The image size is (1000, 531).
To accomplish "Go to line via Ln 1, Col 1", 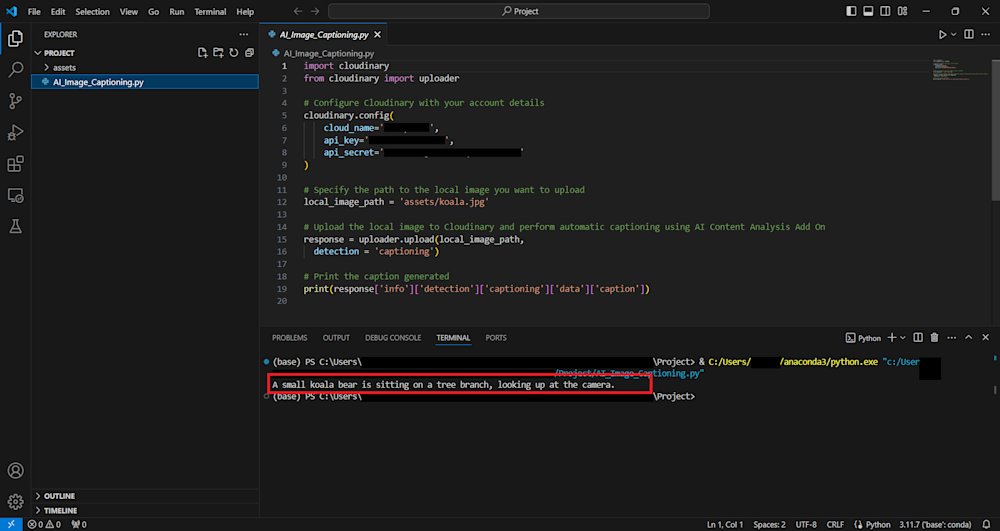I will coord(725,525).
